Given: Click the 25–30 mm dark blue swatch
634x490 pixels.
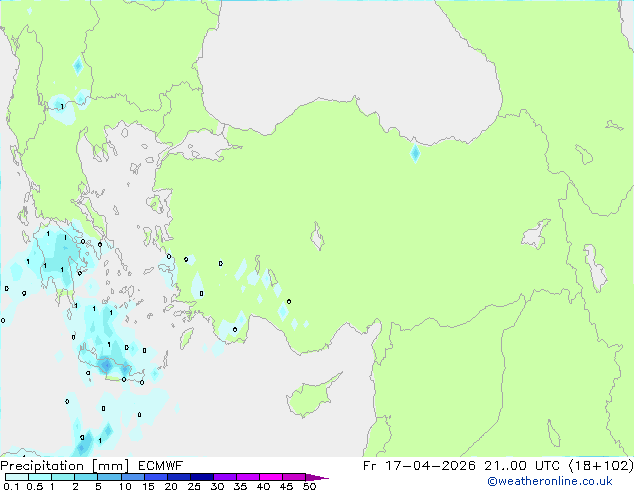Looking at the screenshot, I should click(x=201, y=477).
